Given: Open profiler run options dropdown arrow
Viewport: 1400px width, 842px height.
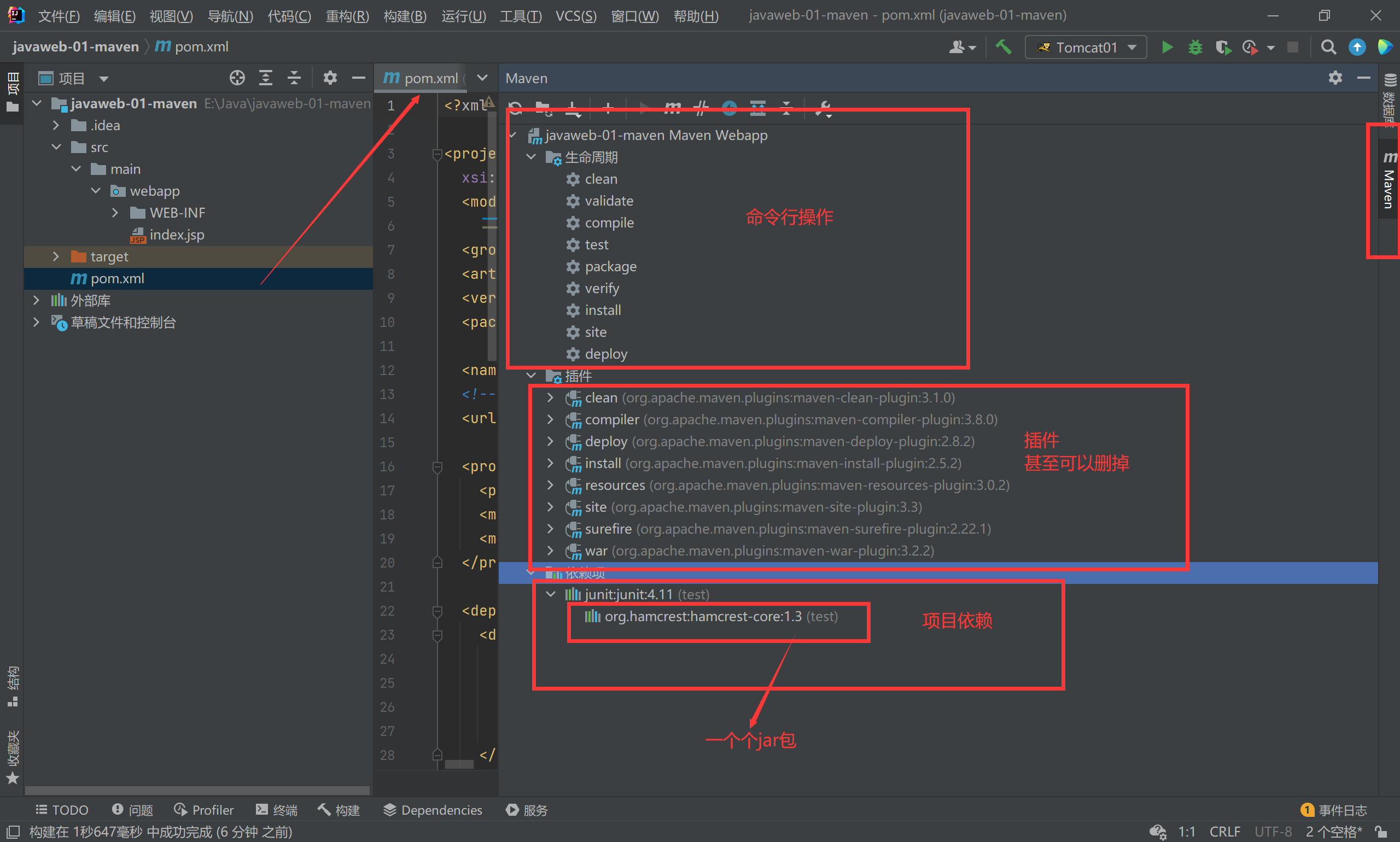Looking at the screenshot, I should (x=1270, y=48).
